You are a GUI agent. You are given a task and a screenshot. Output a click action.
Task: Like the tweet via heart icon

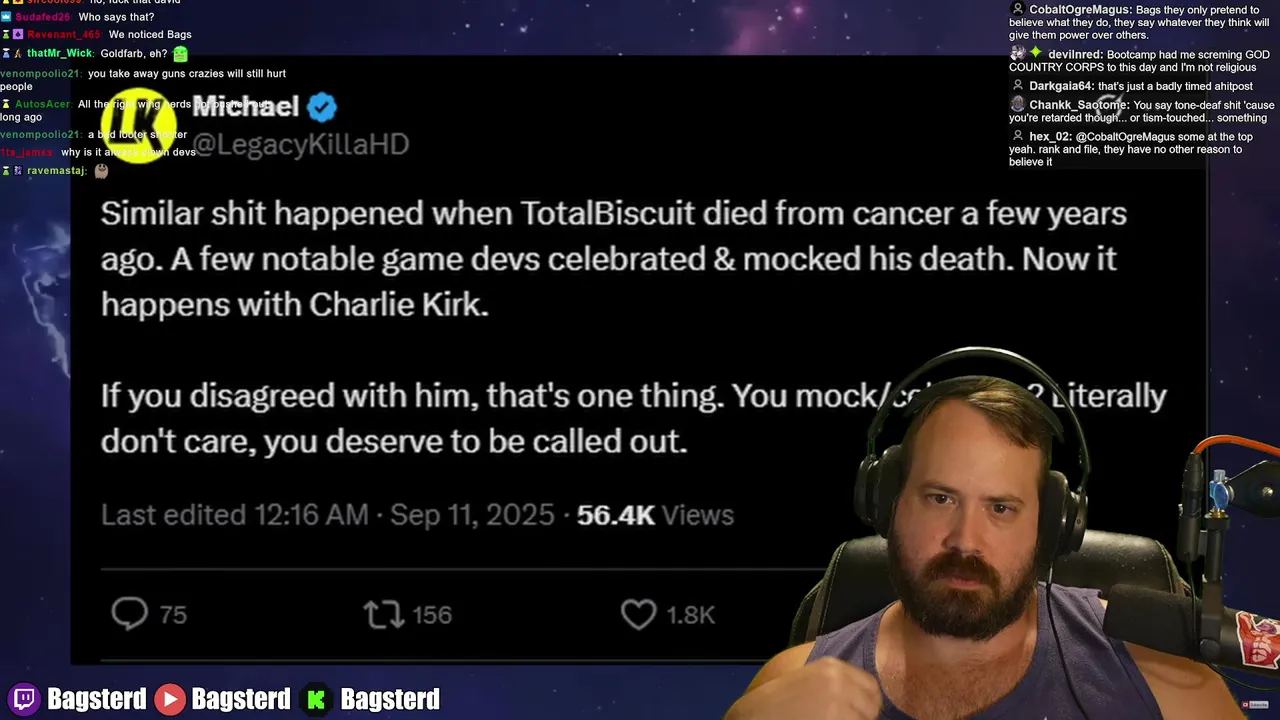(638, 614)
